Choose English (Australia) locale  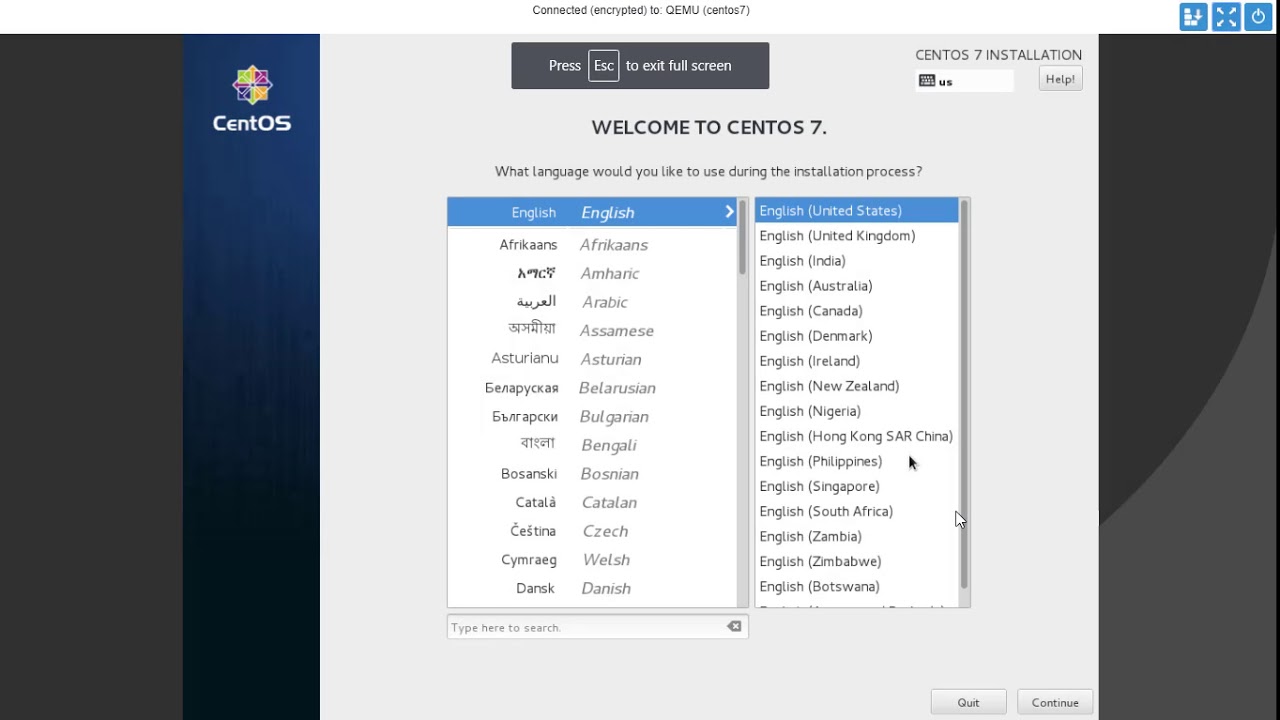pos(857,285)
